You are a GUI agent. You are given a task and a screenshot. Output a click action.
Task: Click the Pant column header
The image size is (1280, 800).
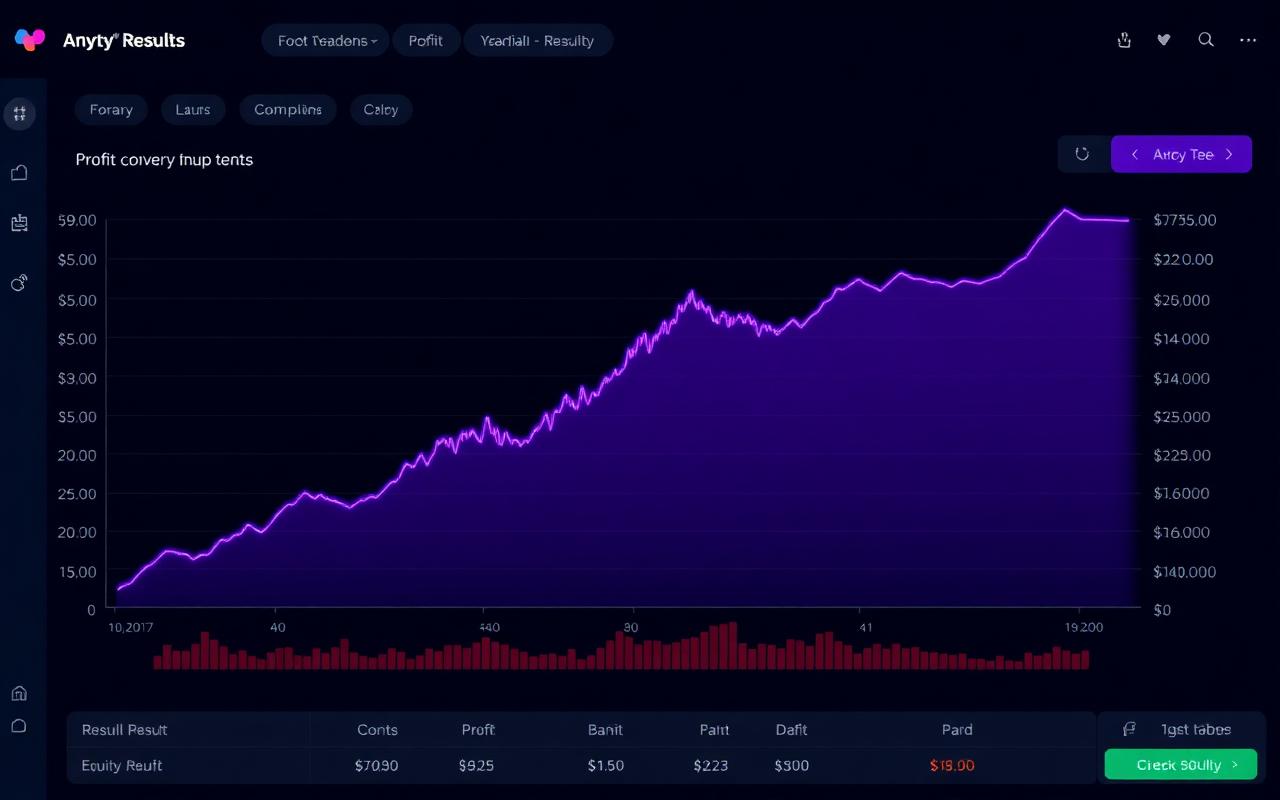click(x=714, y=730)
